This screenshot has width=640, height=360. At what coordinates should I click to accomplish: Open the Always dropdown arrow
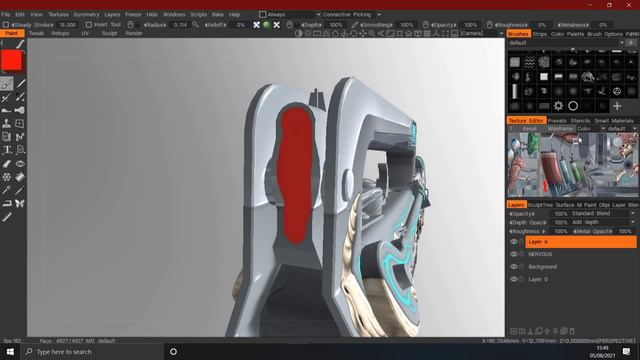(318, 15)
